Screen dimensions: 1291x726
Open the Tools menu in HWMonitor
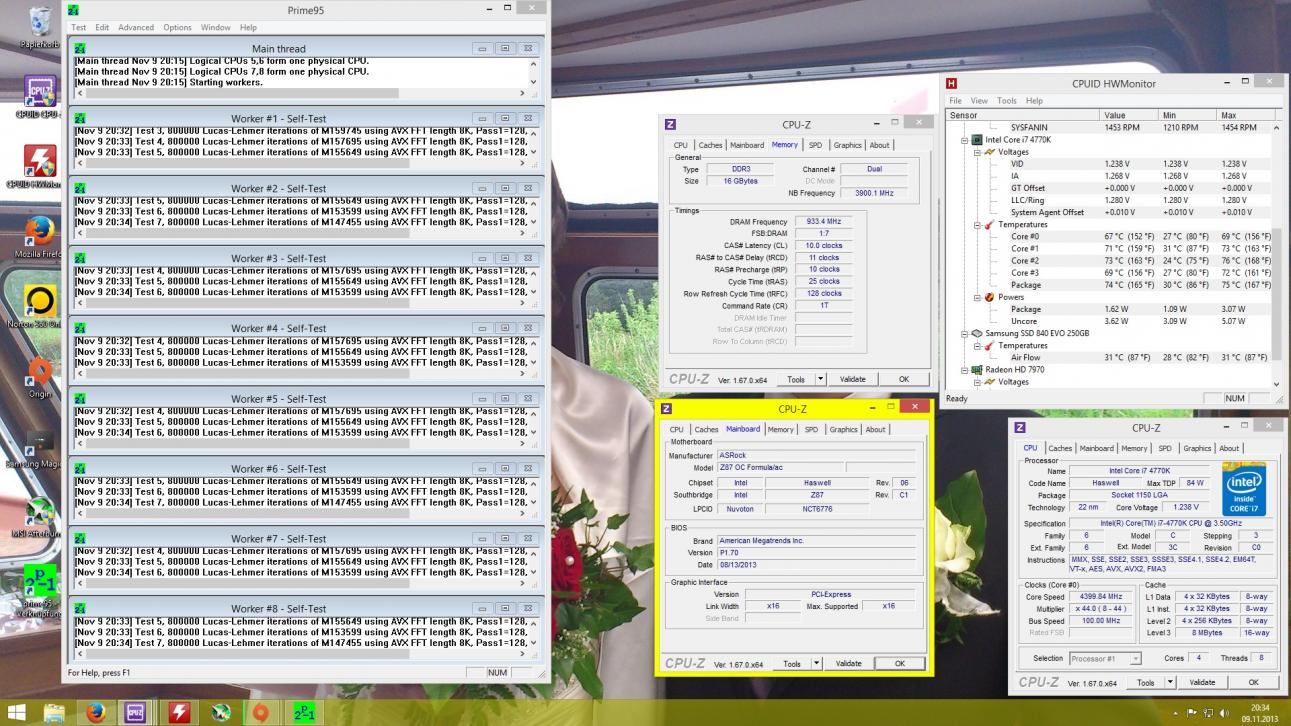tap(1006, 100)
